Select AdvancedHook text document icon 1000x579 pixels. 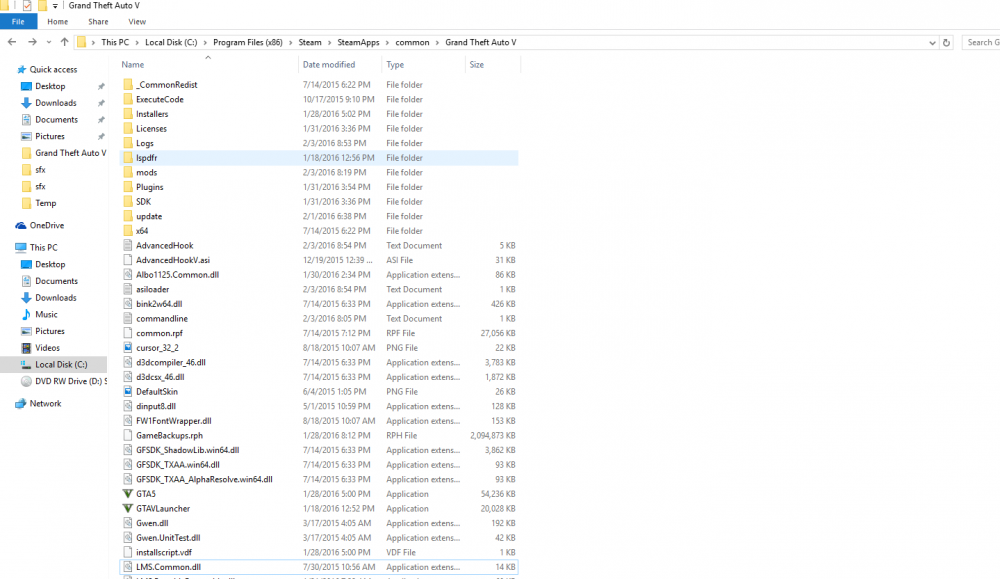128,246
